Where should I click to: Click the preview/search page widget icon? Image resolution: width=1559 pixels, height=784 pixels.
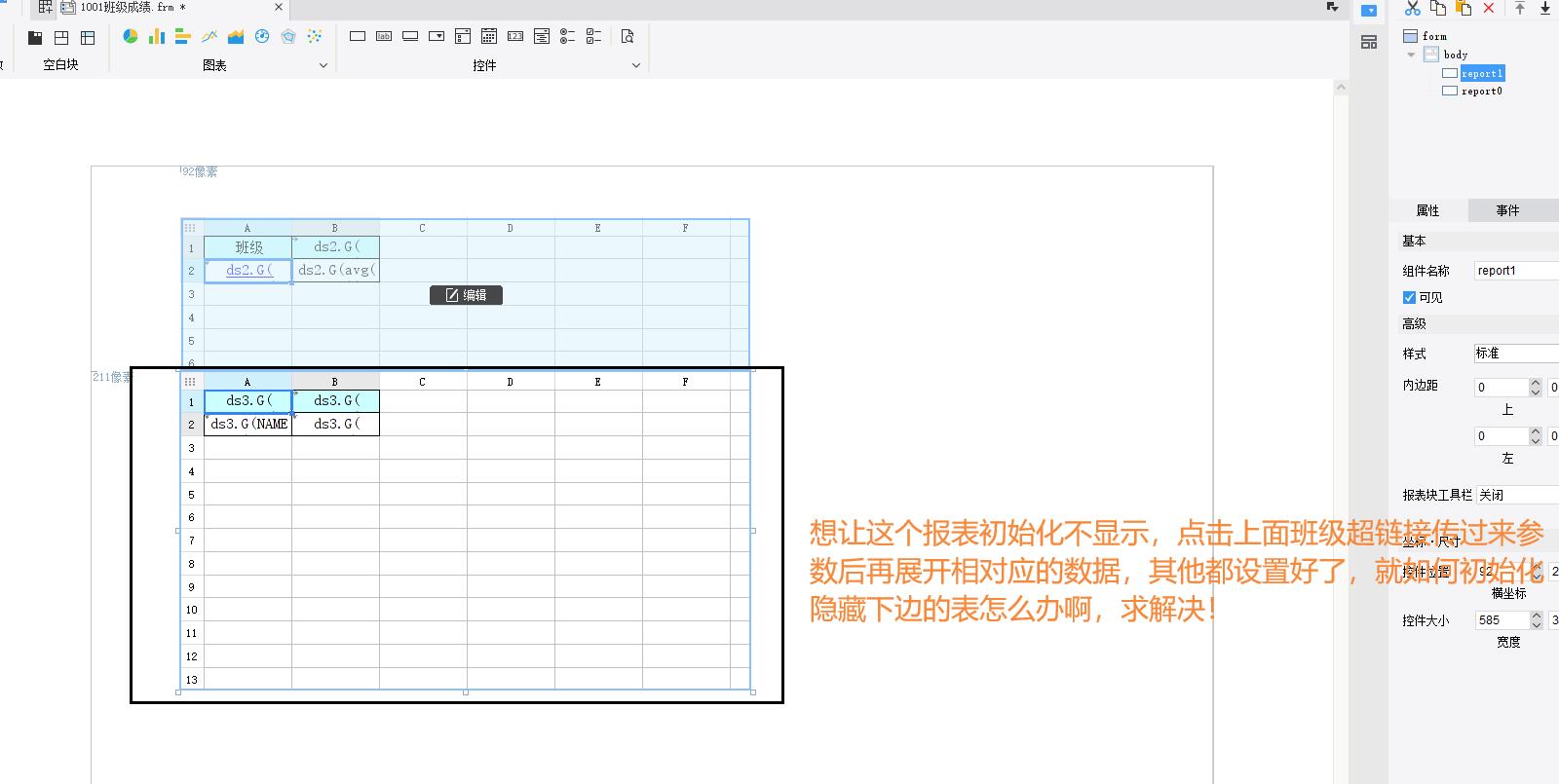coord(627,36)
